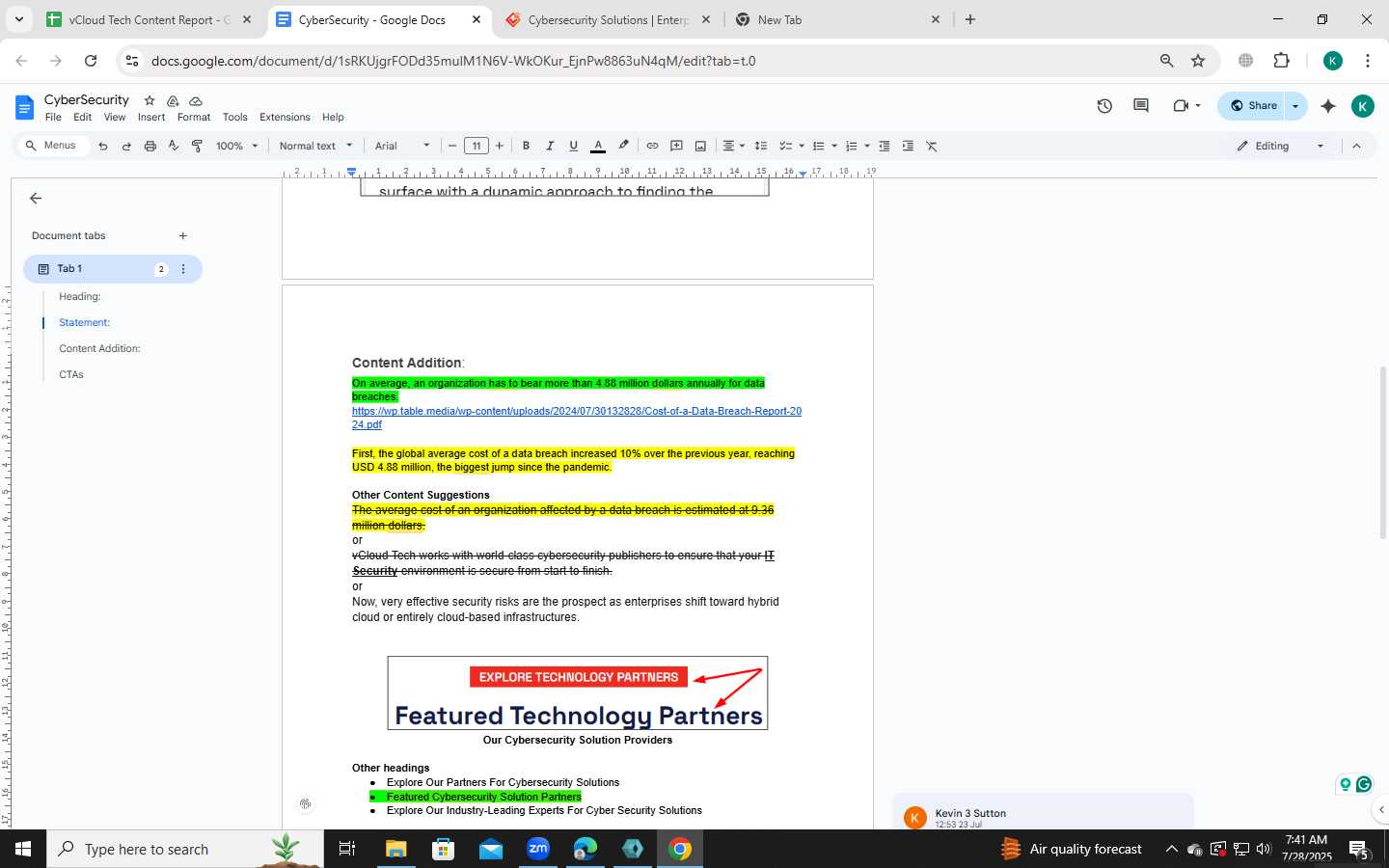Toggle bold formatting
This screenshot has height=868, width=1389.
tap(526, 146)
